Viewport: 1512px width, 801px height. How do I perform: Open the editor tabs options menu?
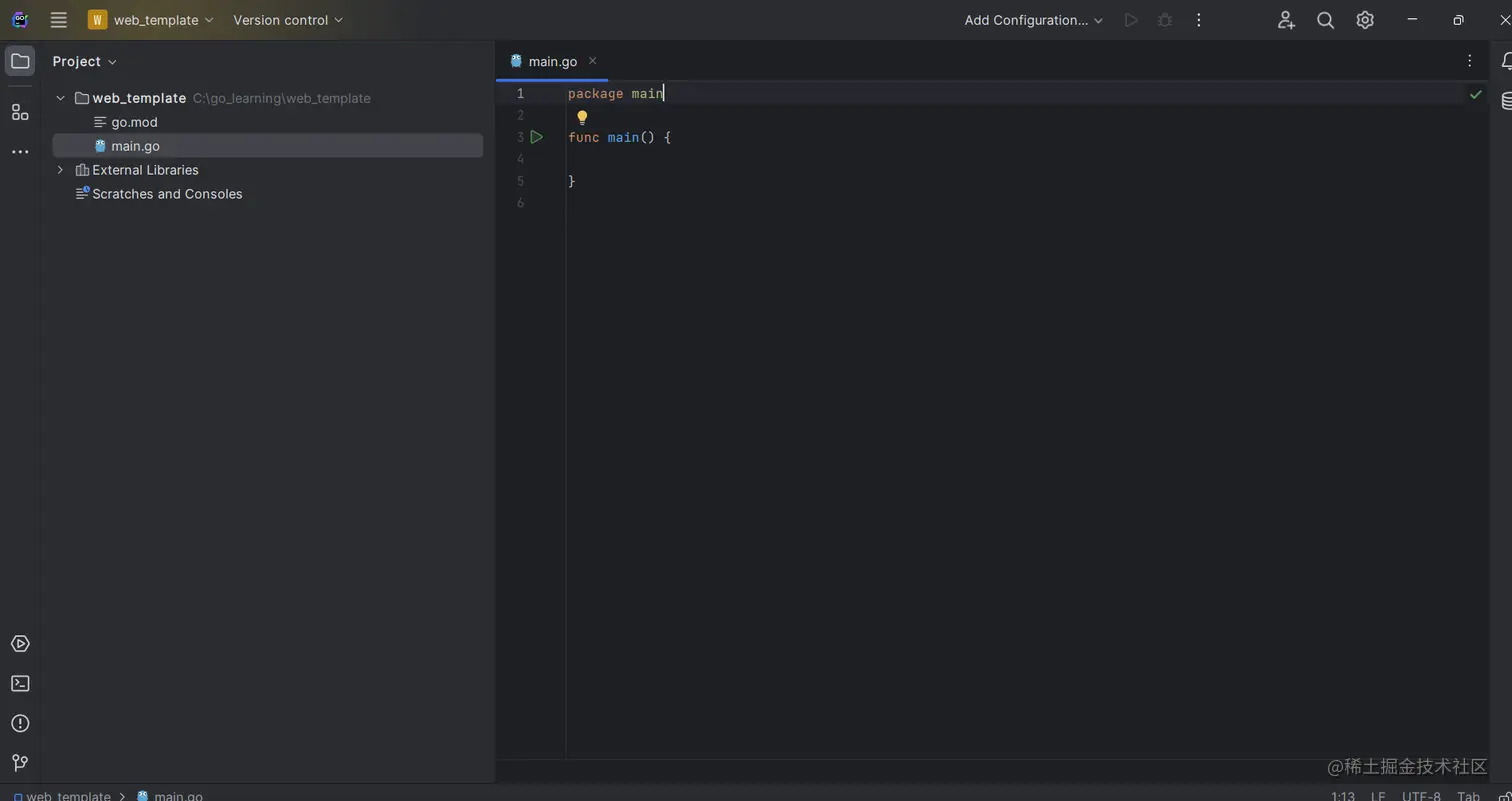(1470, 61)
